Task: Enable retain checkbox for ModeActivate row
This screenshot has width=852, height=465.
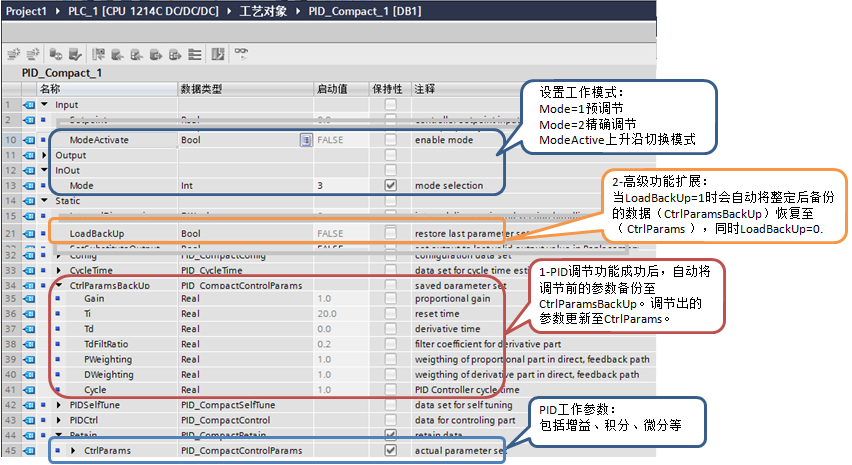Action: click(x=390, y=140)
